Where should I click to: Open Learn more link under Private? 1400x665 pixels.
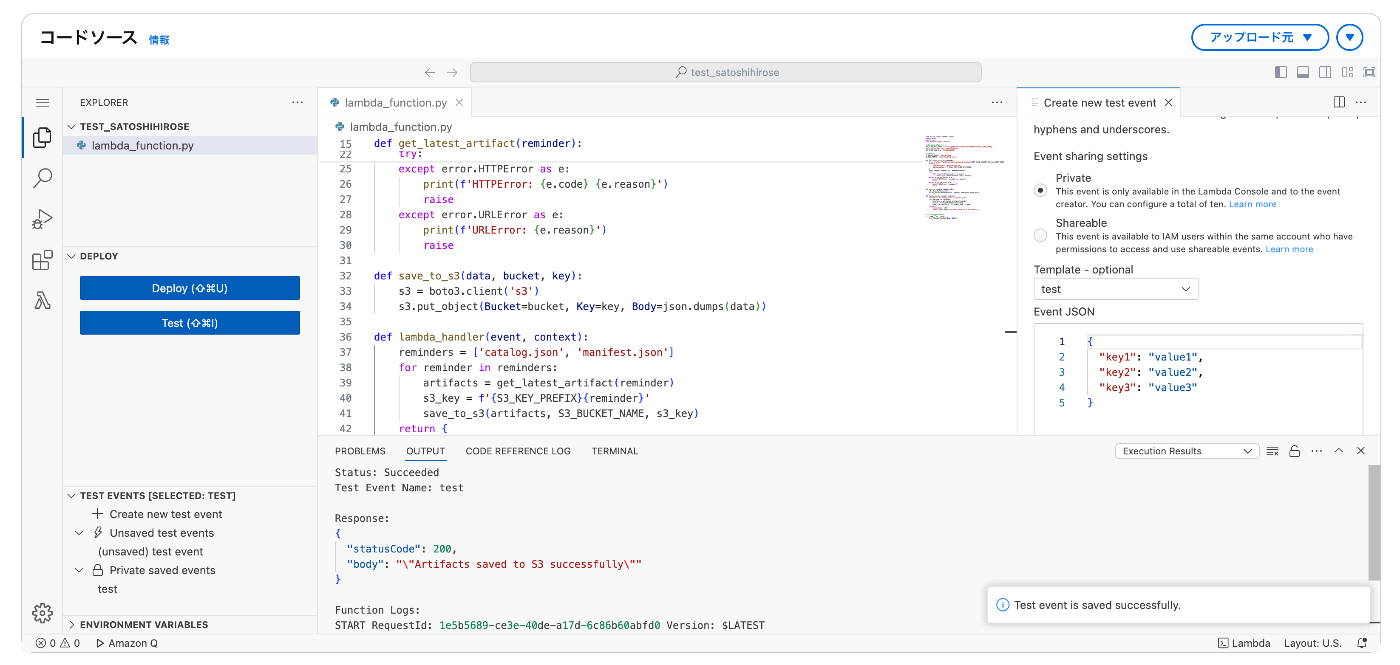click(1253, 204)
